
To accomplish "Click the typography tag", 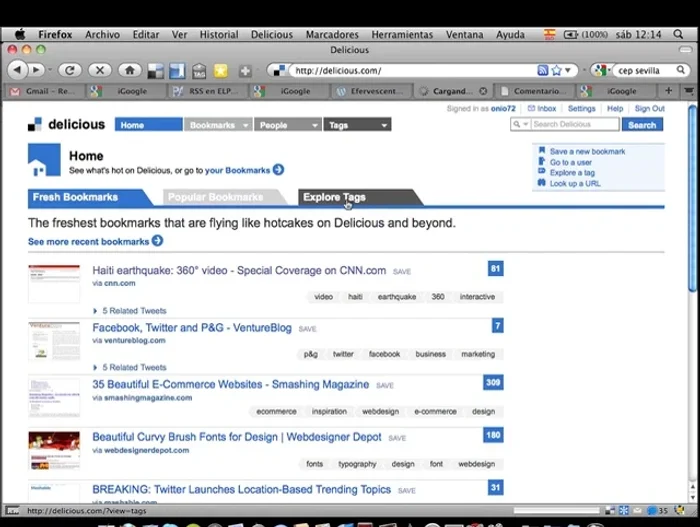I will 357,464.
